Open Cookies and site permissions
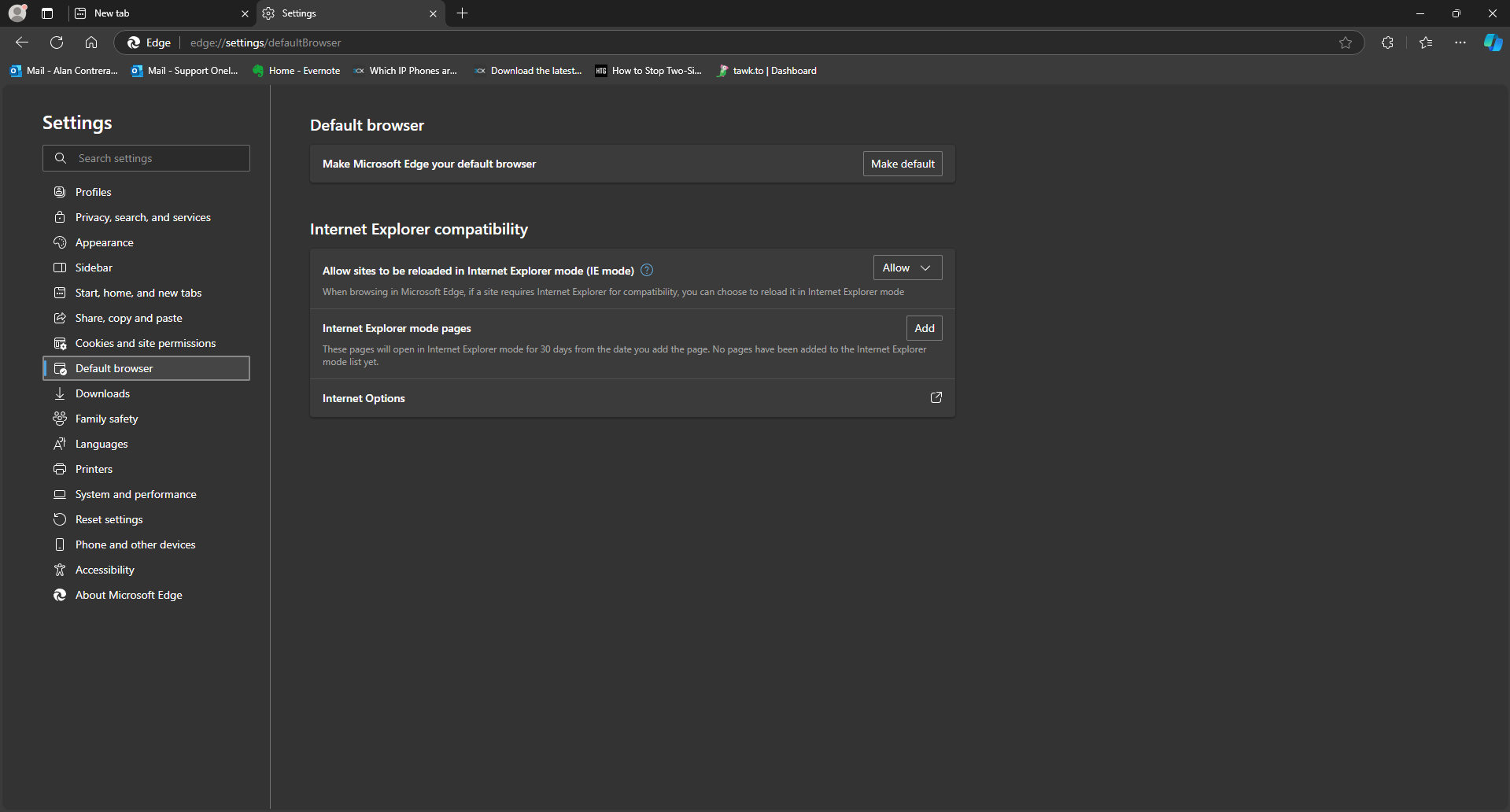This screenshot has width=1510, height=812. click(x=146, y=343)
